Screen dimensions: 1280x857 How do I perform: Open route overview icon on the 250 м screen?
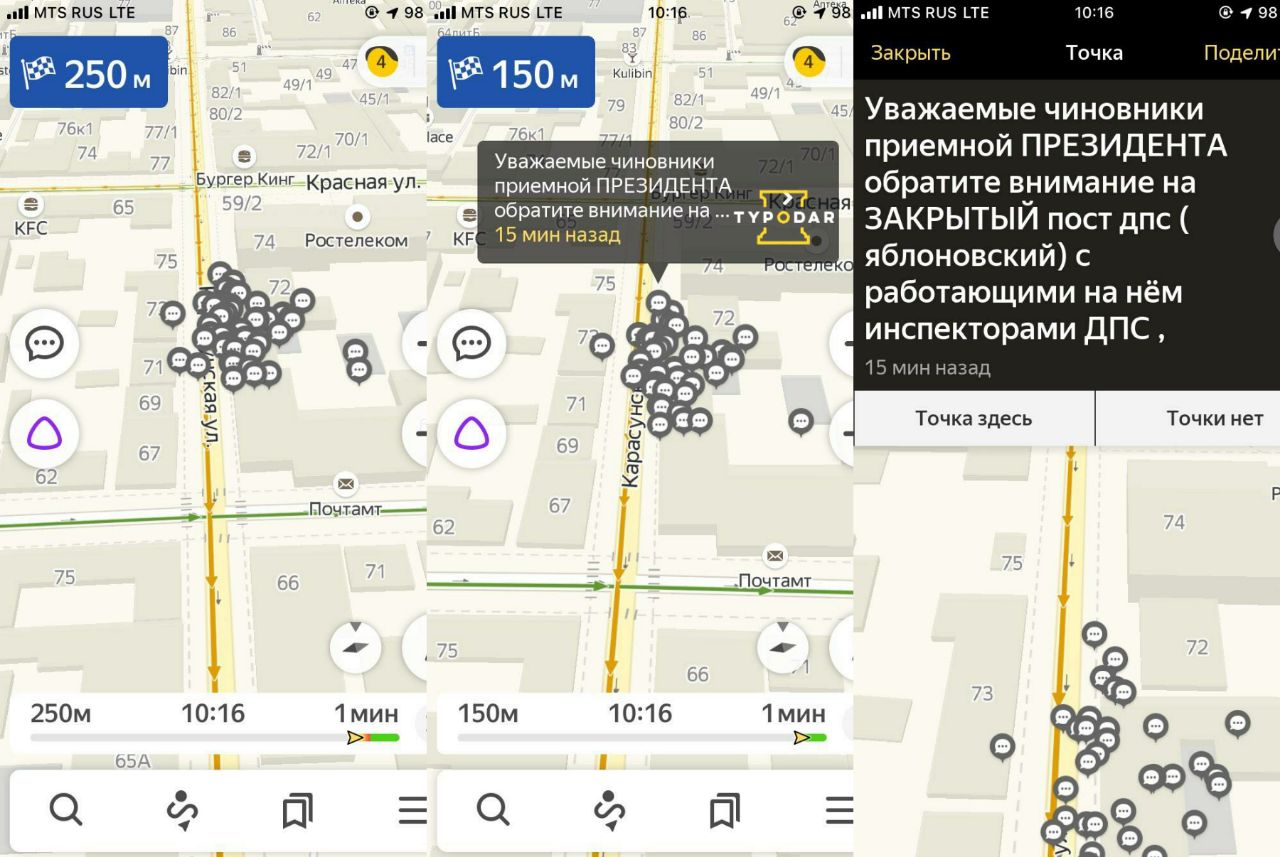(x=182, y=809)
